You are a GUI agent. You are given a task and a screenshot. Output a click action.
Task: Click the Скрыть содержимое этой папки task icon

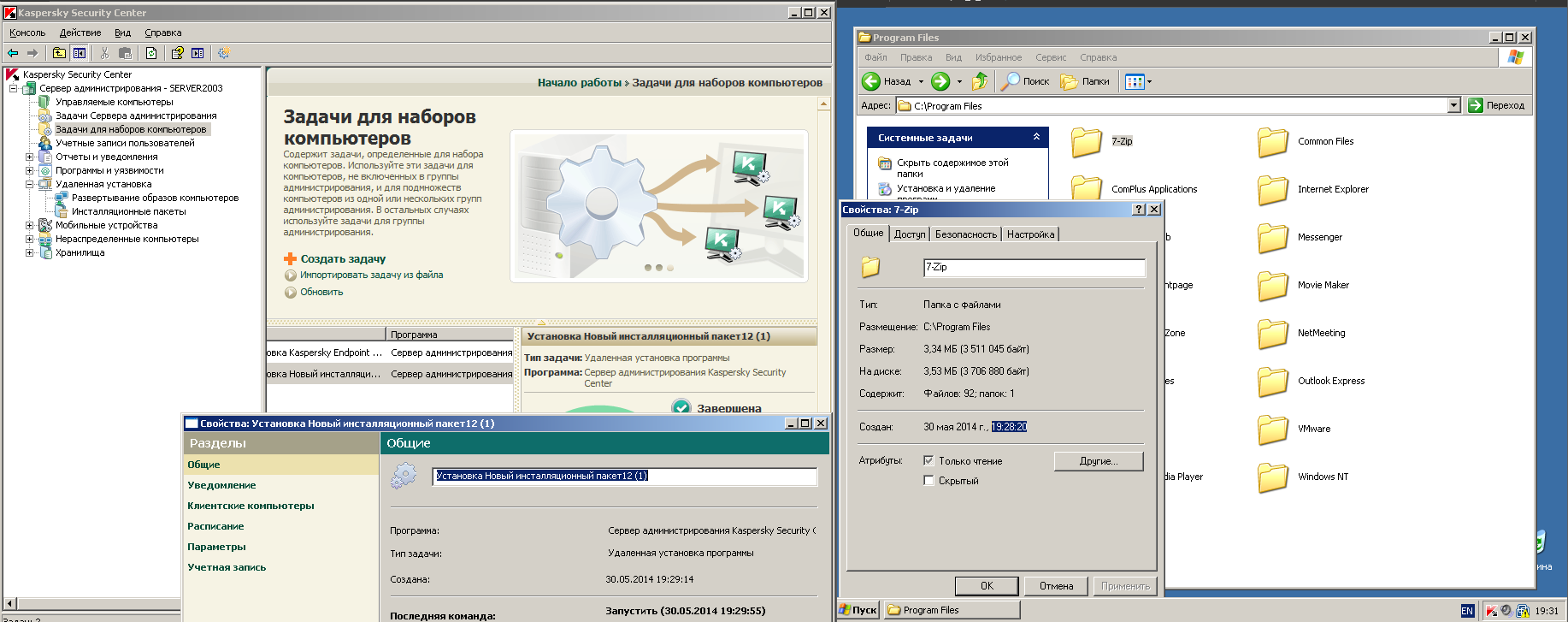point(885,163)
